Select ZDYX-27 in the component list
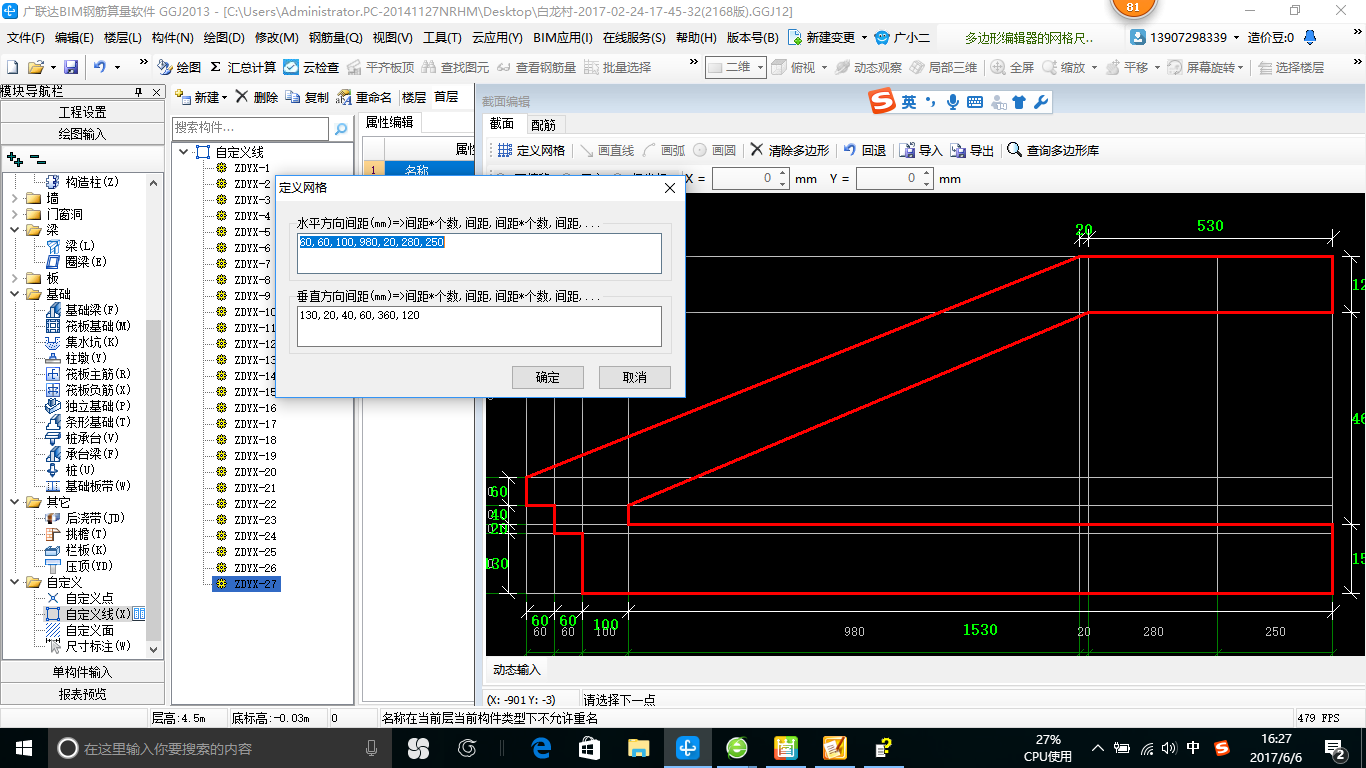Image resolution: width=1366 pixels, height=768 pixels. point(246,584)
